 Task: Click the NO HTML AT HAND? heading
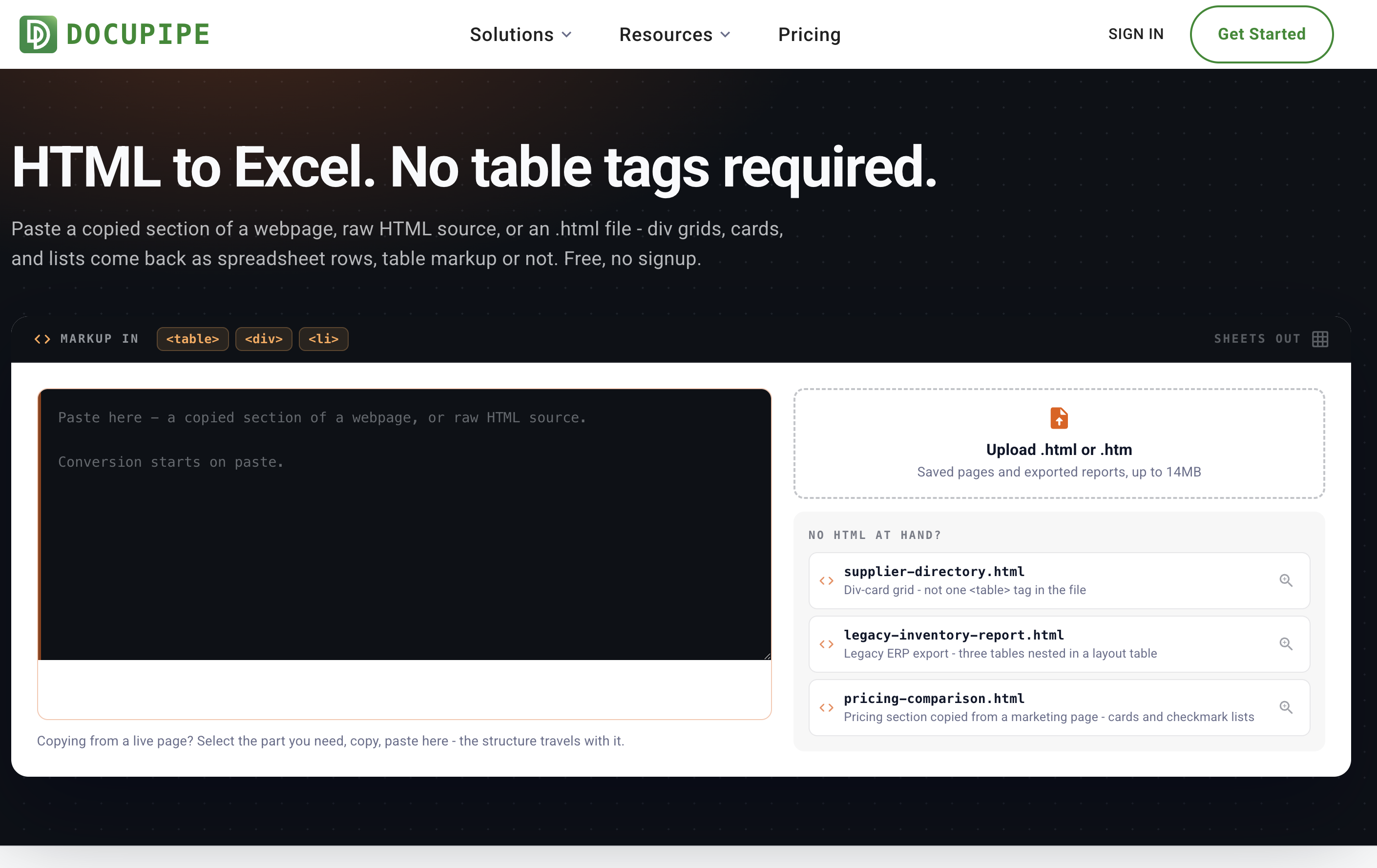point(875,535)
